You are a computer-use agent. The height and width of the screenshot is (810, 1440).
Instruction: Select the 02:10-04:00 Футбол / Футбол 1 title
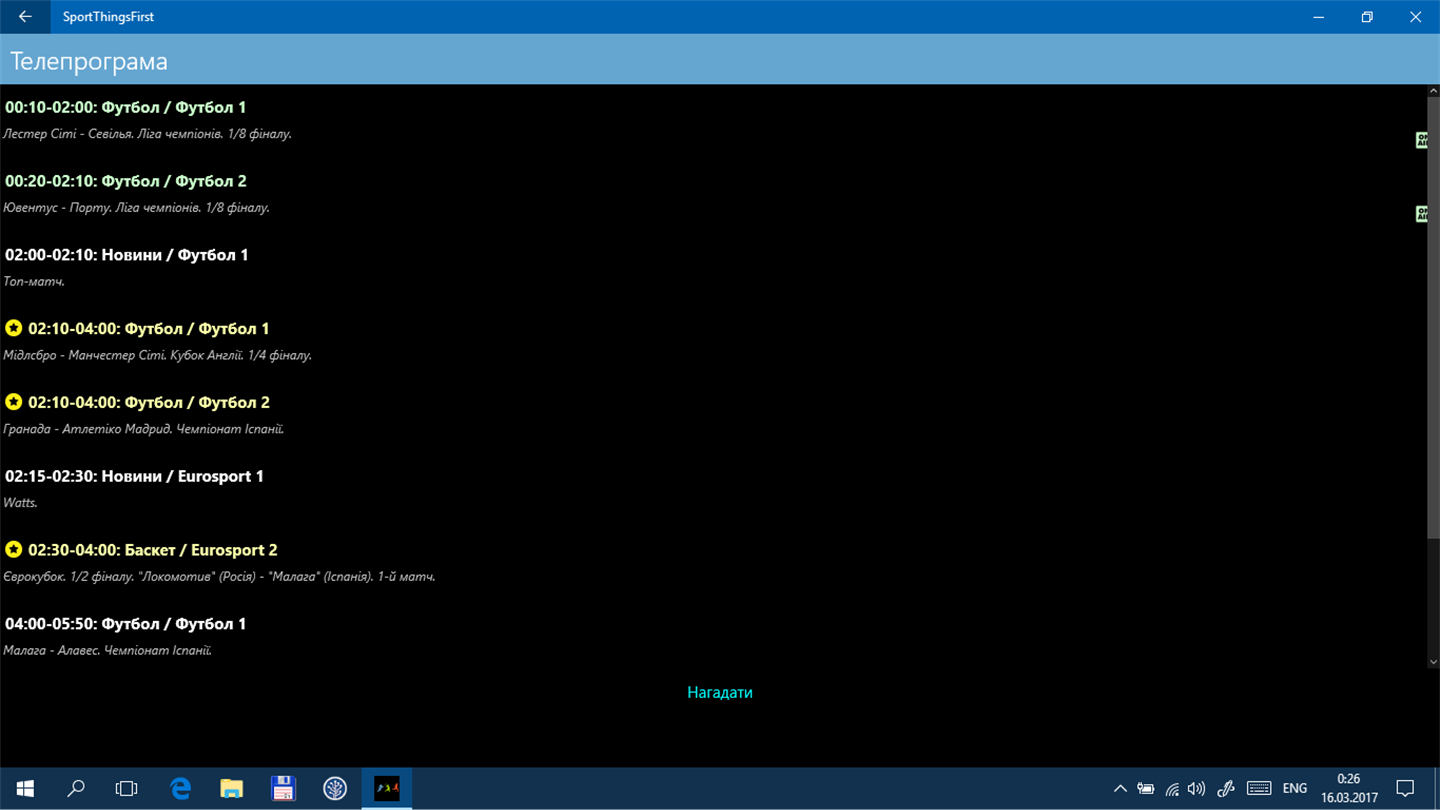pyautogui.click(x=149, y=328)
